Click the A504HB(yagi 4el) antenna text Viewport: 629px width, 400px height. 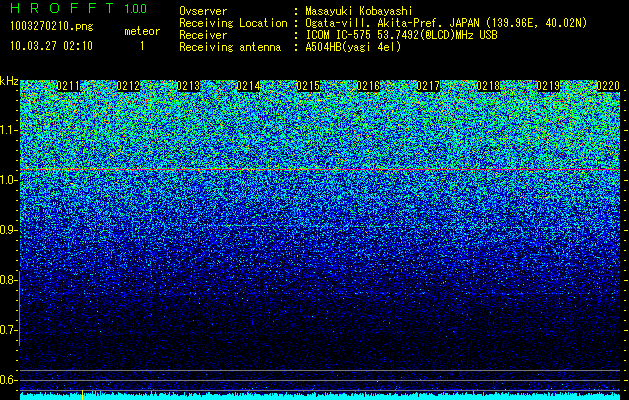tap(353, 47)
